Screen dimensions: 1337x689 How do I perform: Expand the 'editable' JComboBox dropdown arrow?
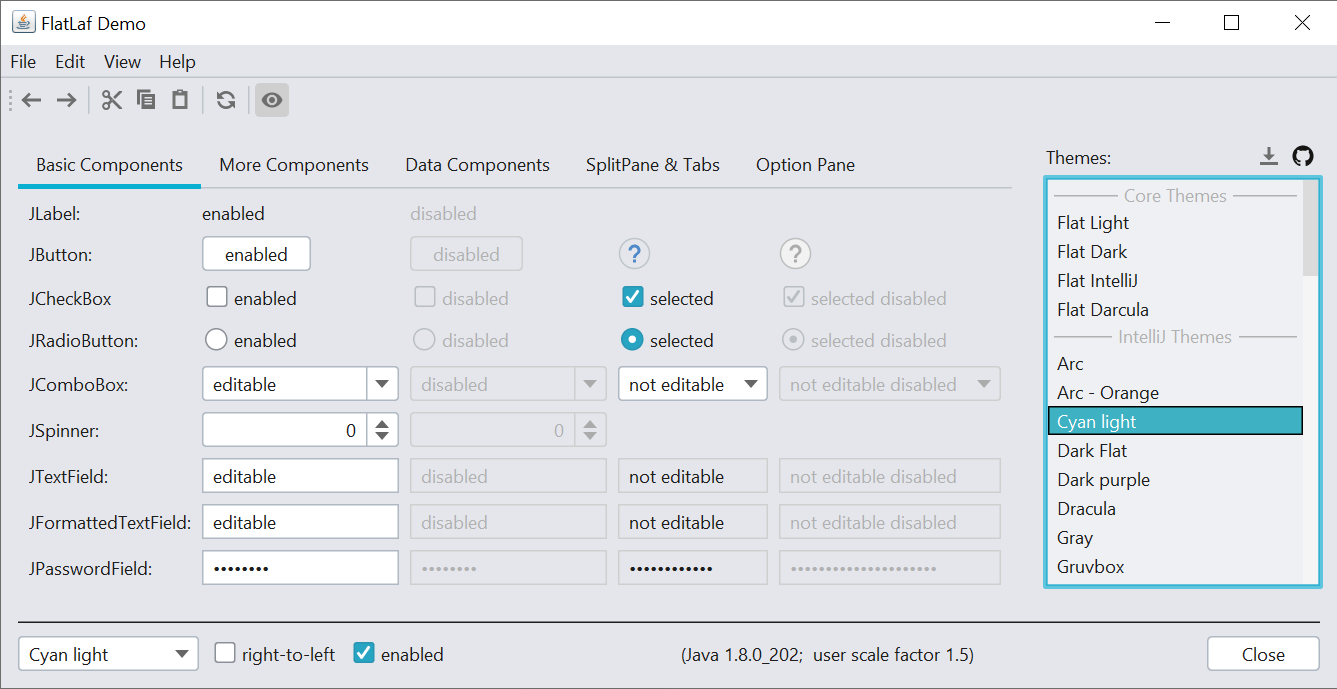pyautogui.click(x=382, y=384)
